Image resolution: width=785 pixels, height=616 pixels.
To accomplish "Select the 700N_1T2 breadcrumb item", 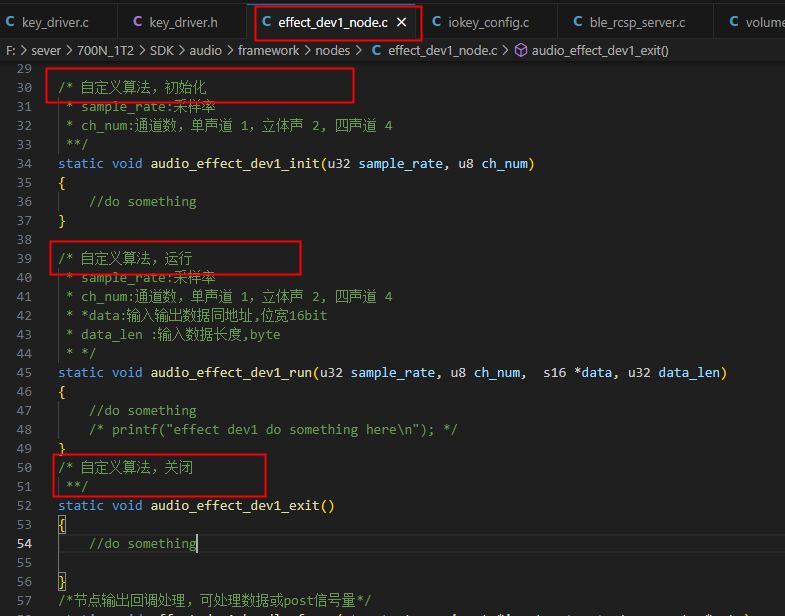I will click(105, 51).
